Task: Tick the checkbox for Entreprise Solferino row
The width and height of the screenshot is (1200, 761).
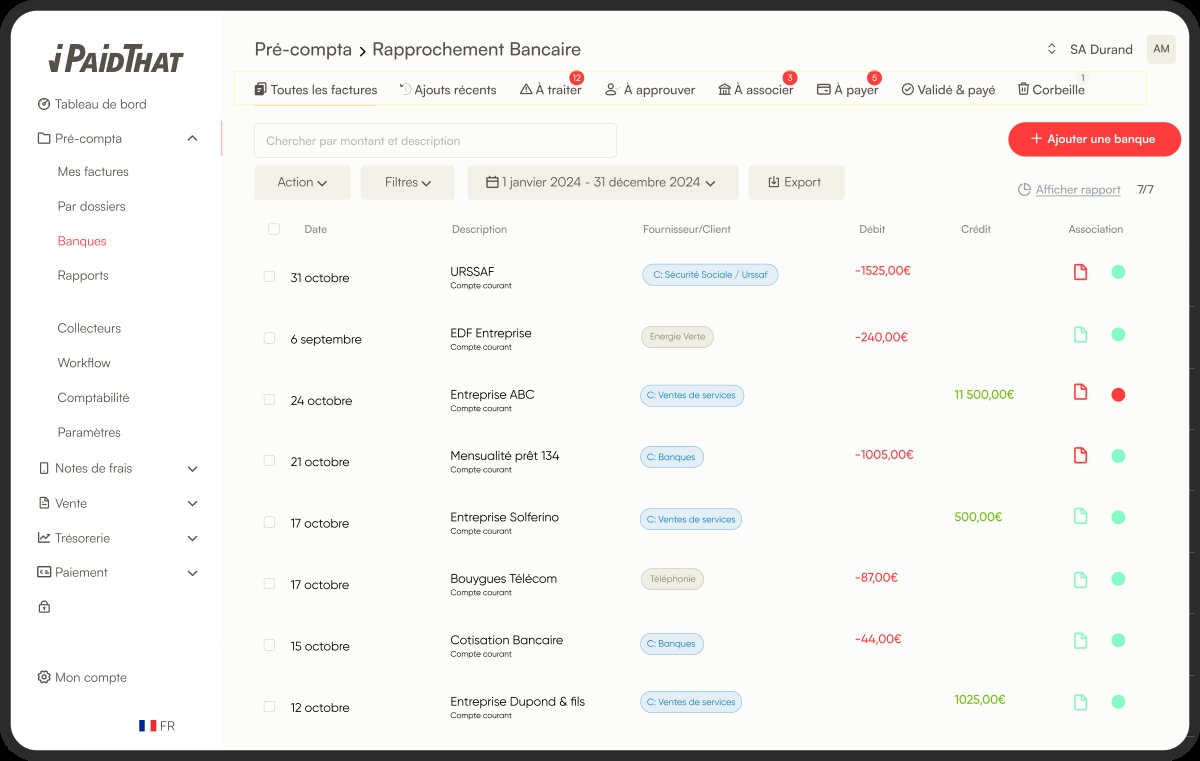Action: click(x=269, y=522)
